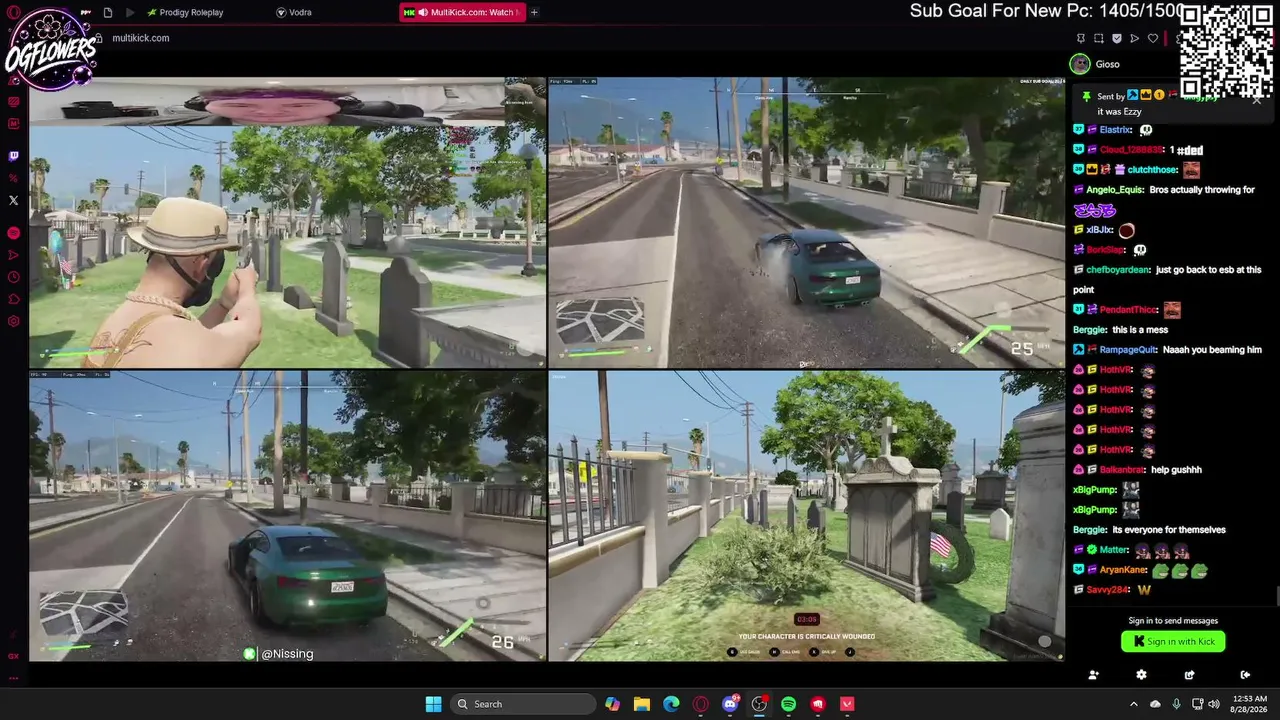Open the browser shield privacy protection icon

click(1116, 38)
